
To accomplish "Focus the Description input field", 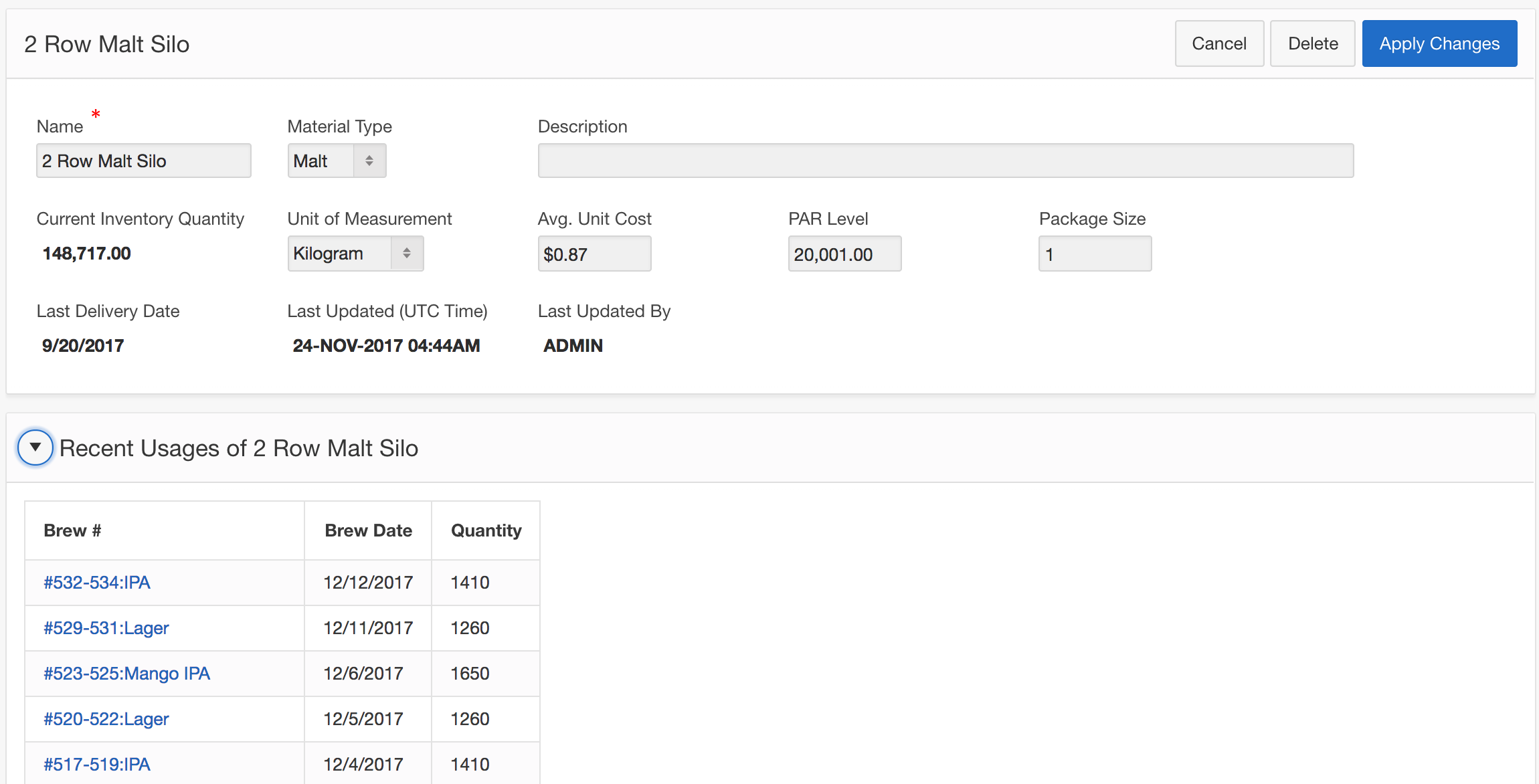I will tap(945, 161).
